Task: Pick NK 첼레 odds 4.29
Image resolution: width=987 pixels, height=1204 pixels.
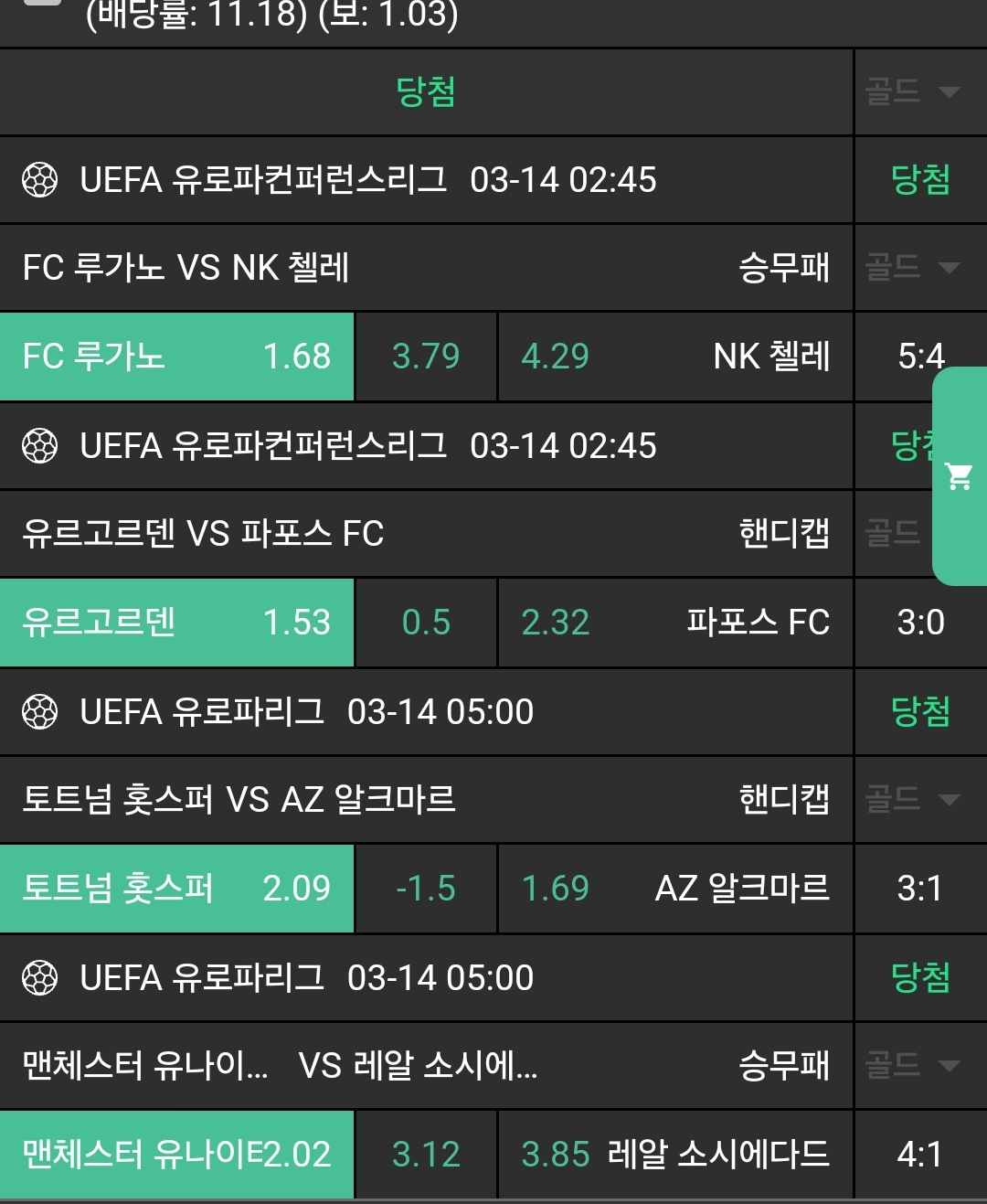Action: [674, 357]
